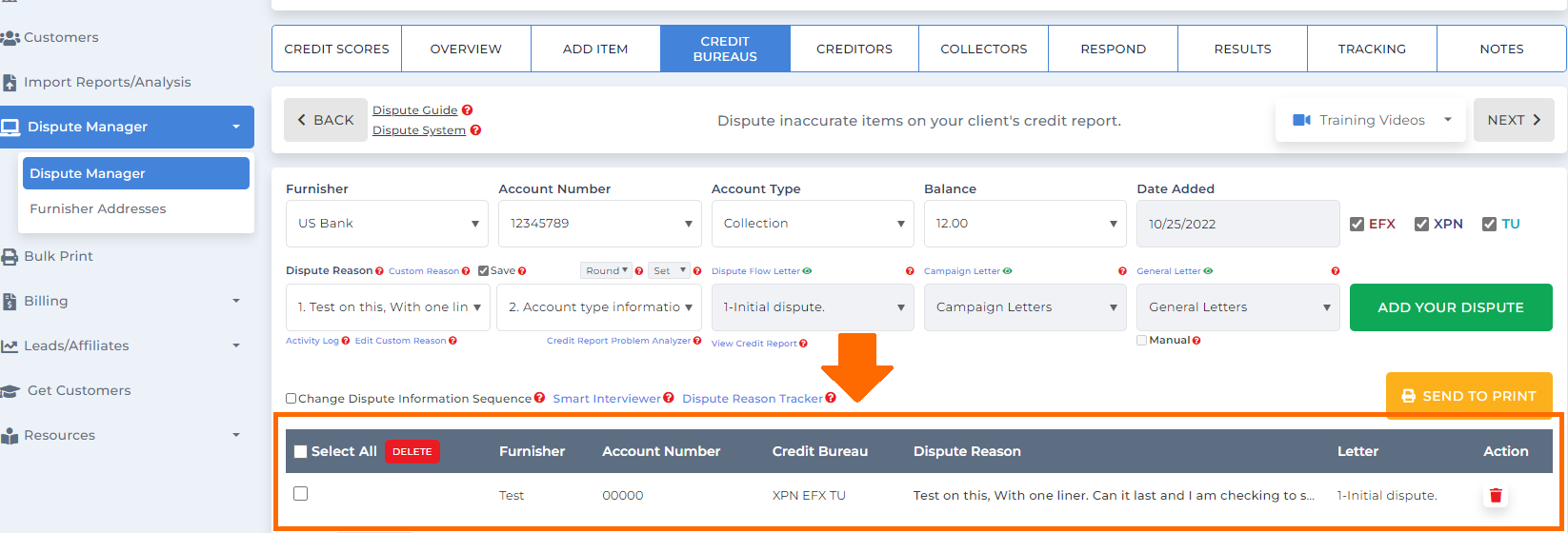Expand Resources sidebar menu
The height and width of the screenshot is (533, 1568).
click(x=127, y=436)
